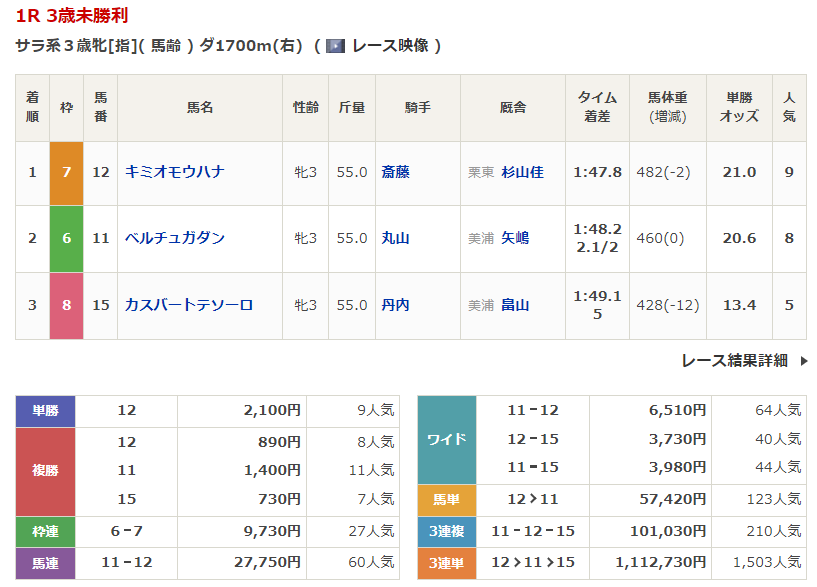Select the 3連単 payout label
817x587 pixels.
(446, 564)
